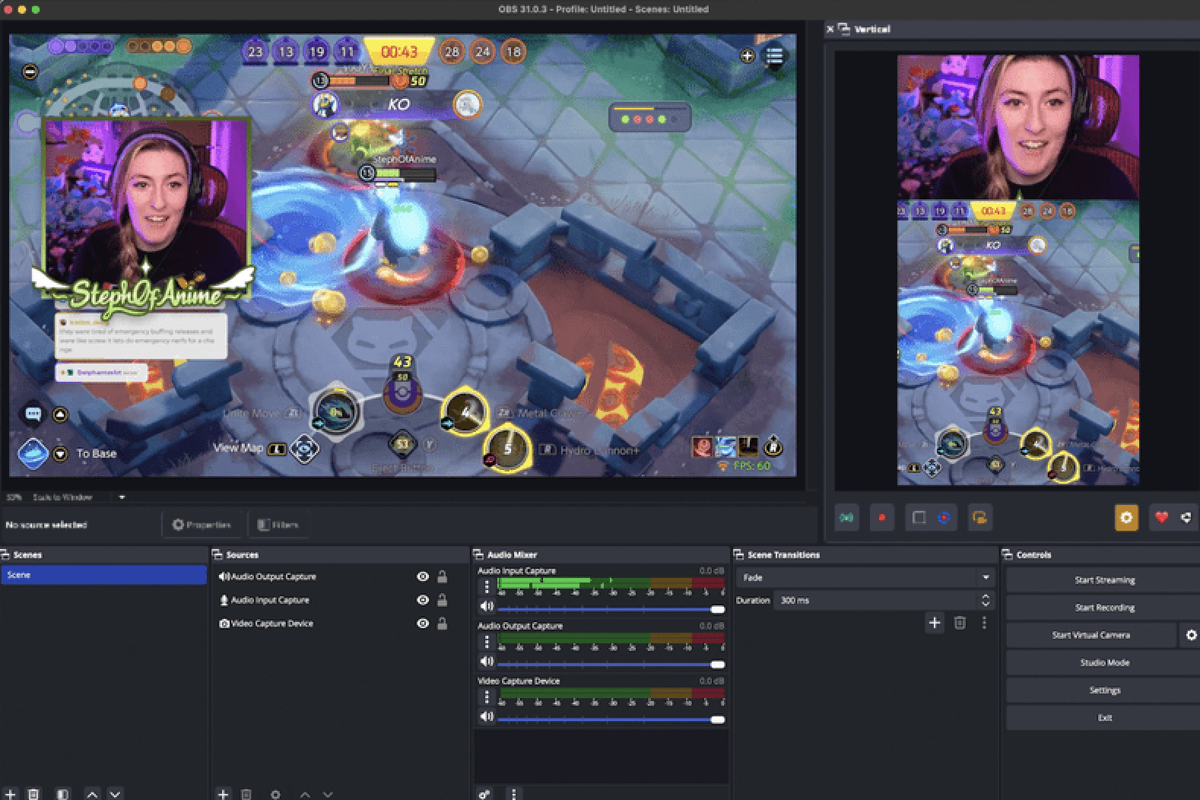
Task: Open source Properties button
Action: tap(201, 524)
